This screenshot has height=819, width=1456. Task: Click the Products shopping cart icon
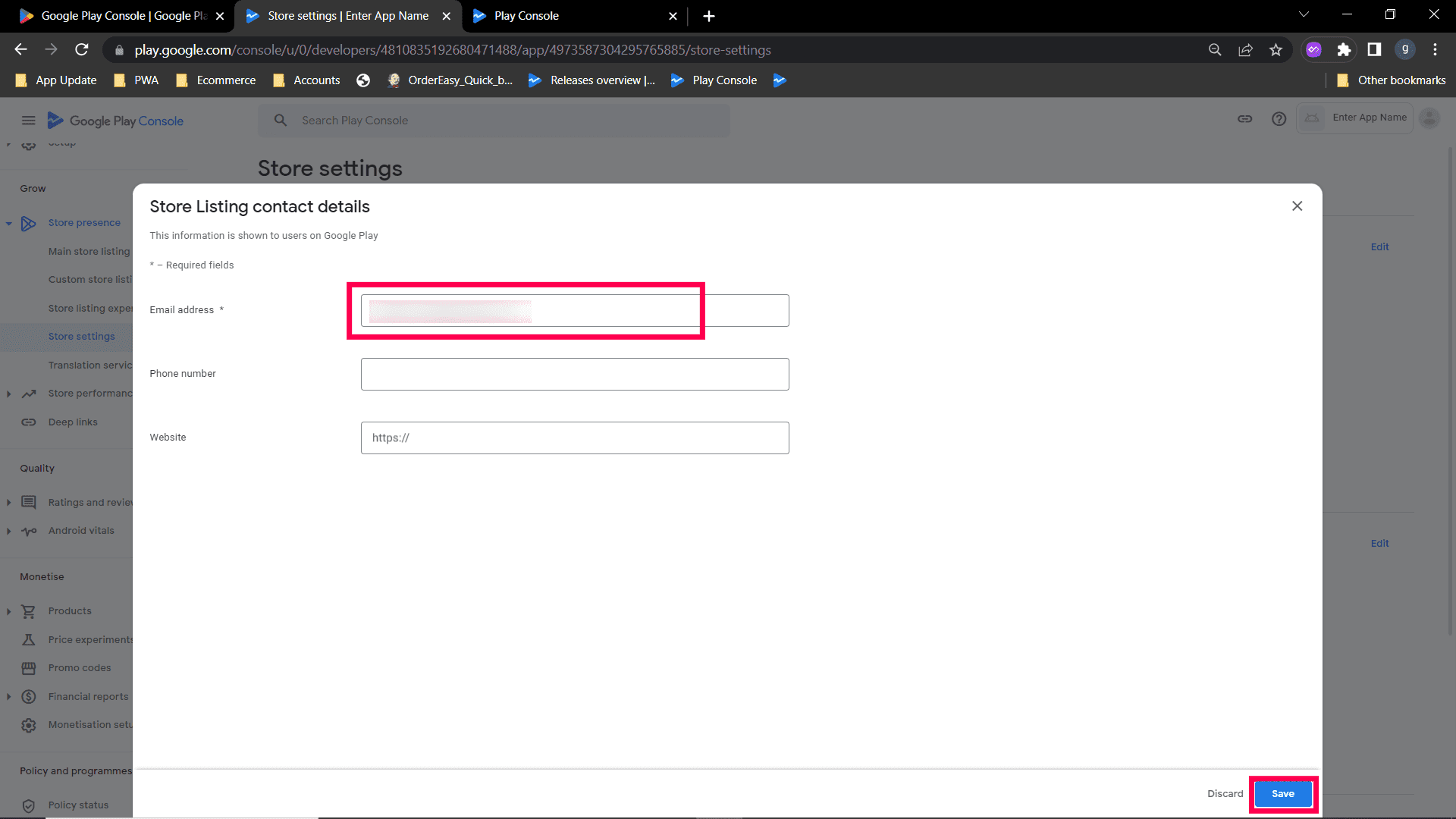coord(29,611)
